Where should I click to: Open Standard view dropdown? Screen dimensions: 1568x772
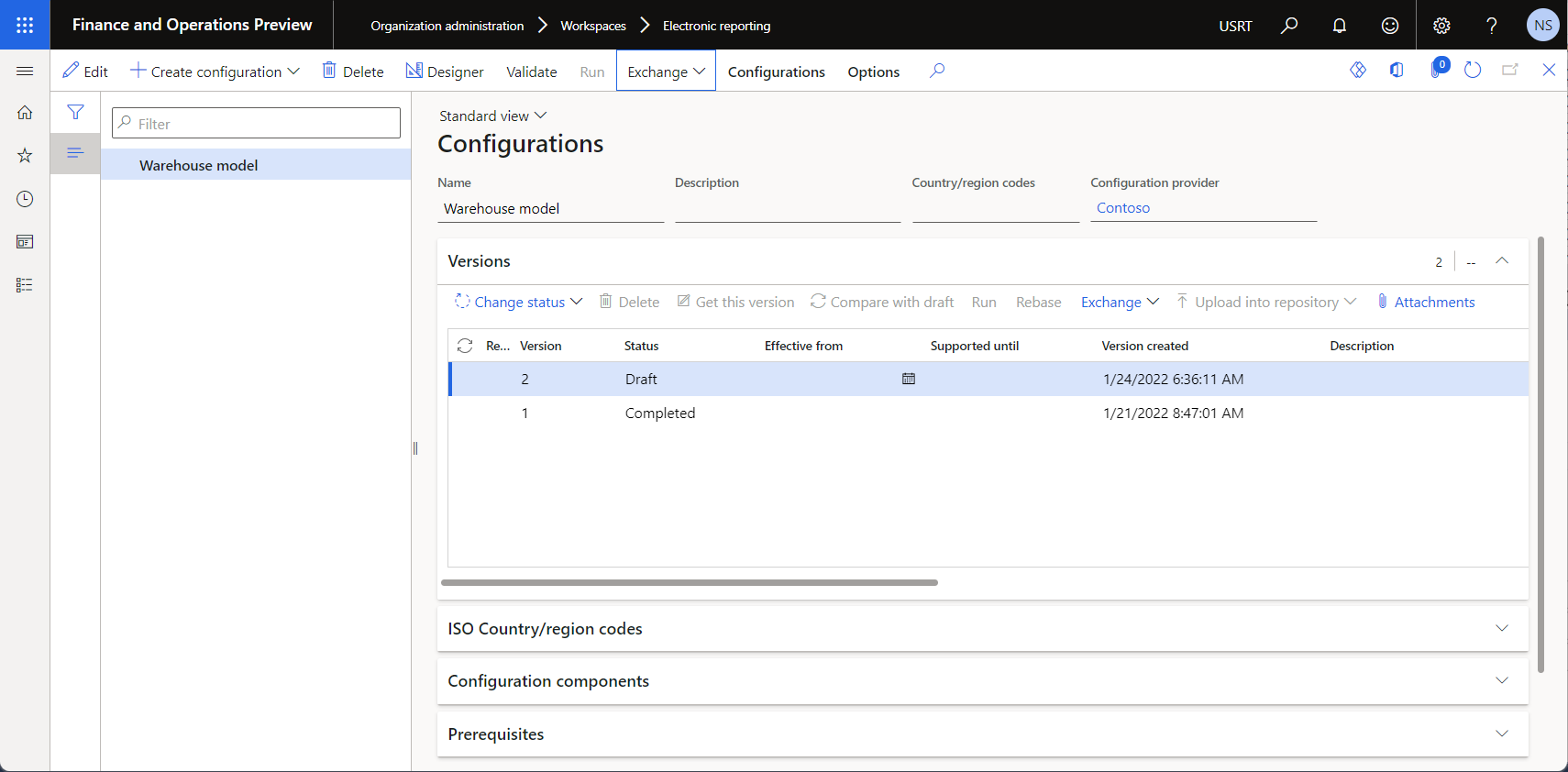tap(492, 116)
